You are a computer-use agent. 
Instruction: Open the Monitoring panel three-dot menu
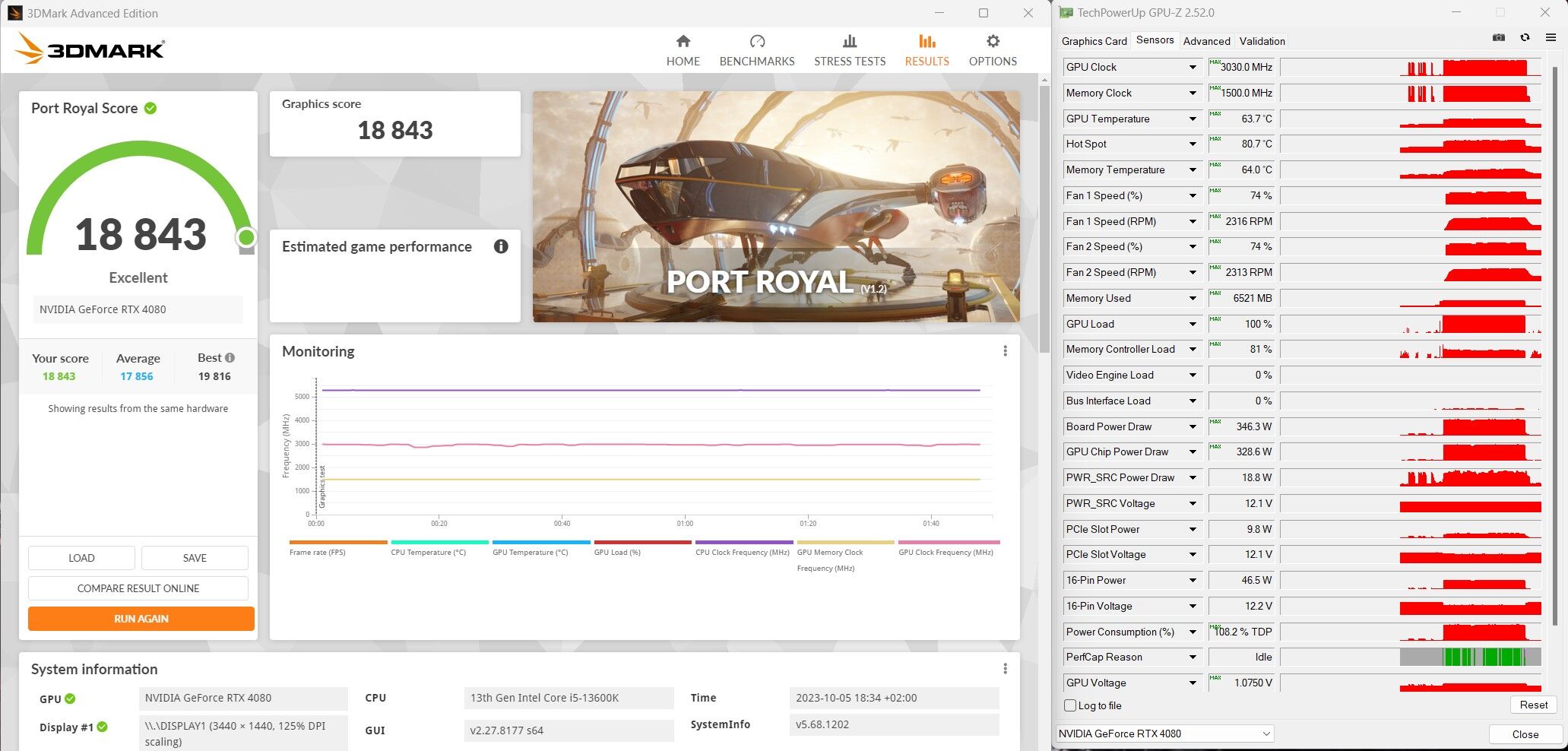tap(1005, 351)
